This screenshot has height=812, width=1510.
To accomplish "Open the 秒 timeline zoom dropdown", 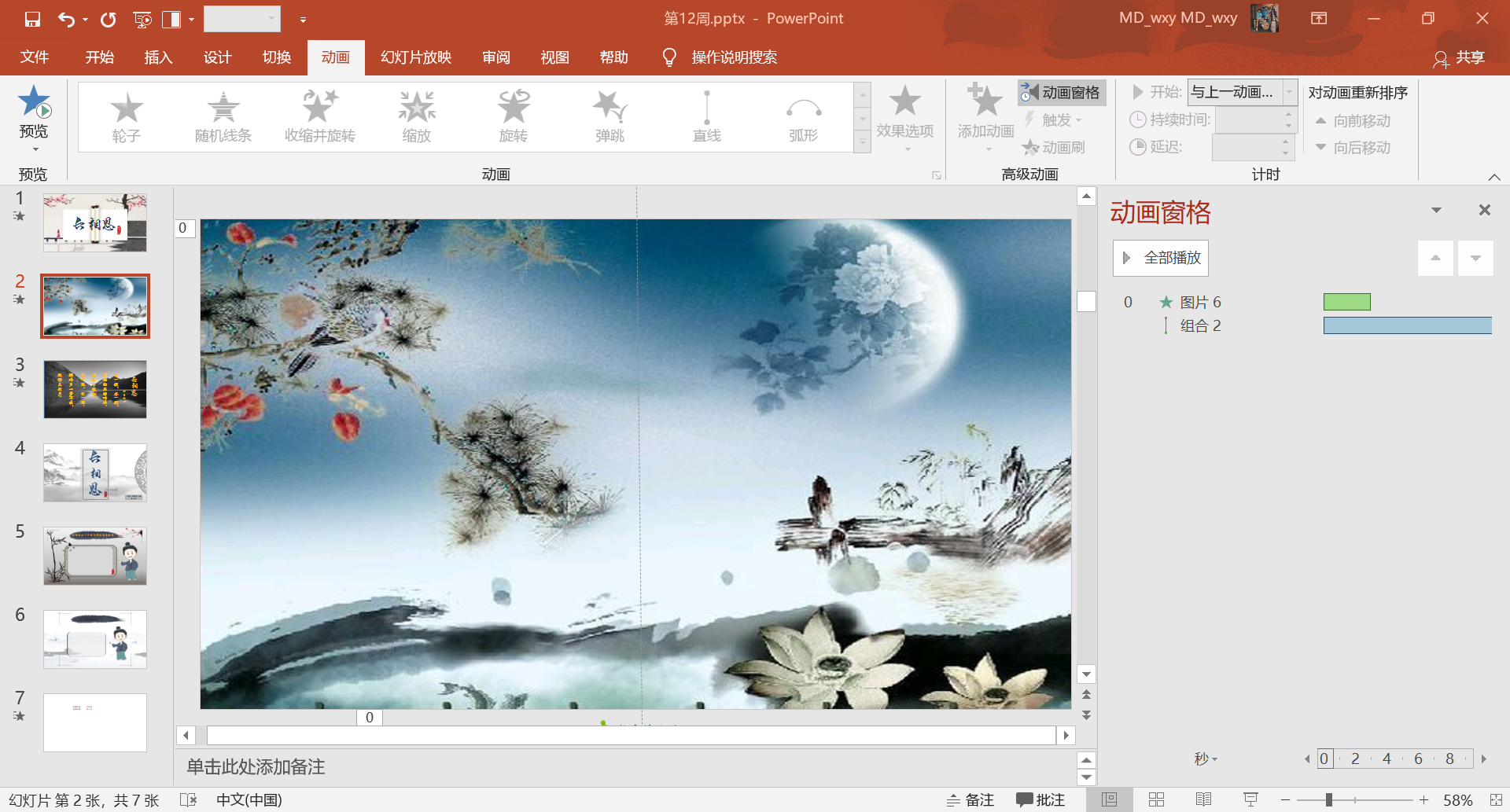I will coord(1206,759).
